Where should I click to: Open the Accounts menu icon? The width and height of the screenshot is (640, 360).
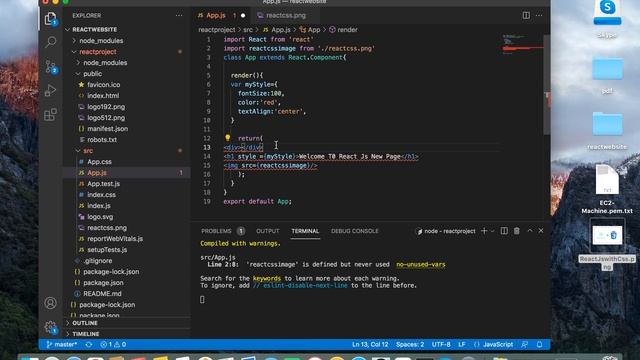click(x=51, y=303)
